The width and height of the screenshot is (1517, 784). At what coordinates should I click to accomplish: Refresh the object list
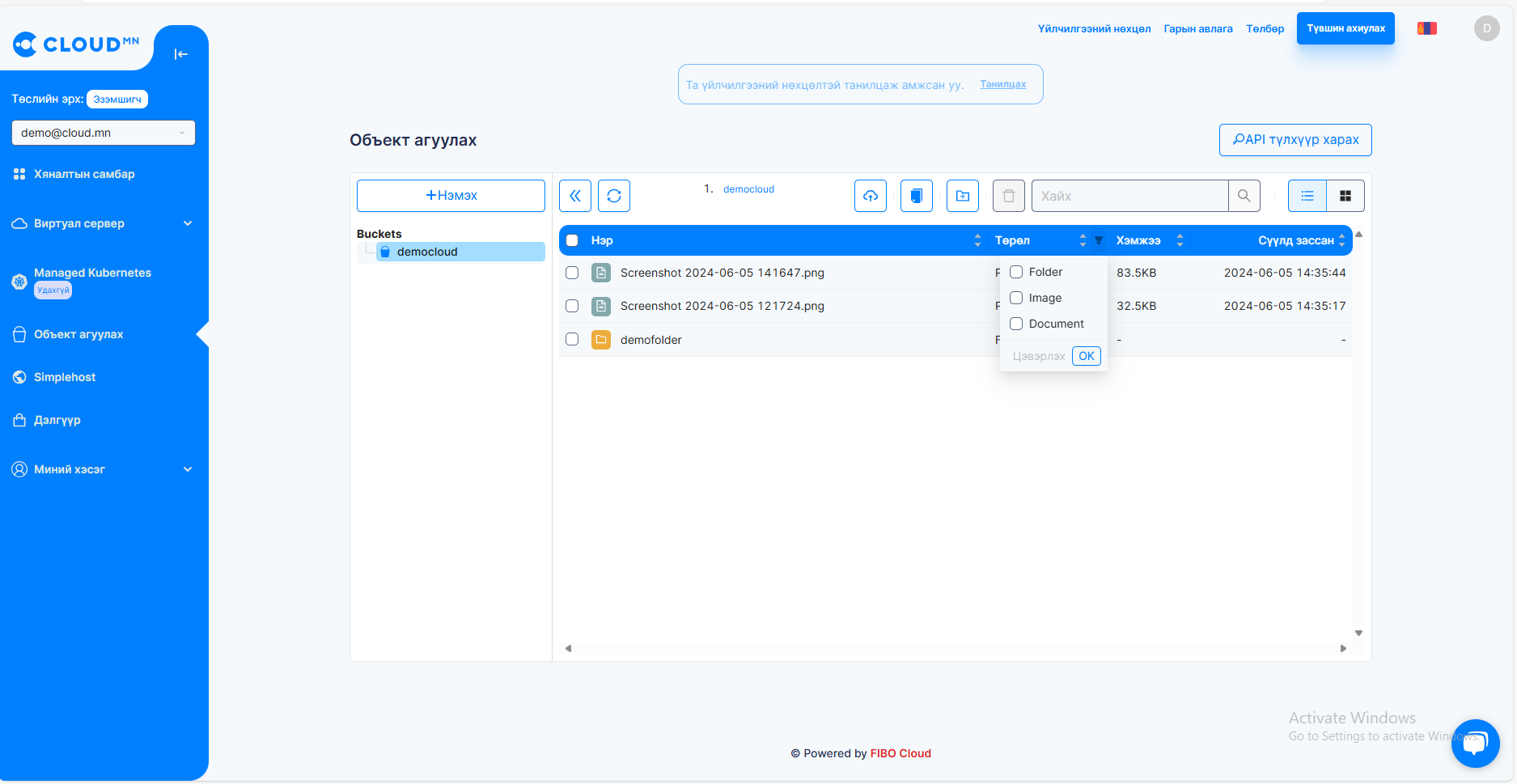pyautogui.click(x=614, y=196)
